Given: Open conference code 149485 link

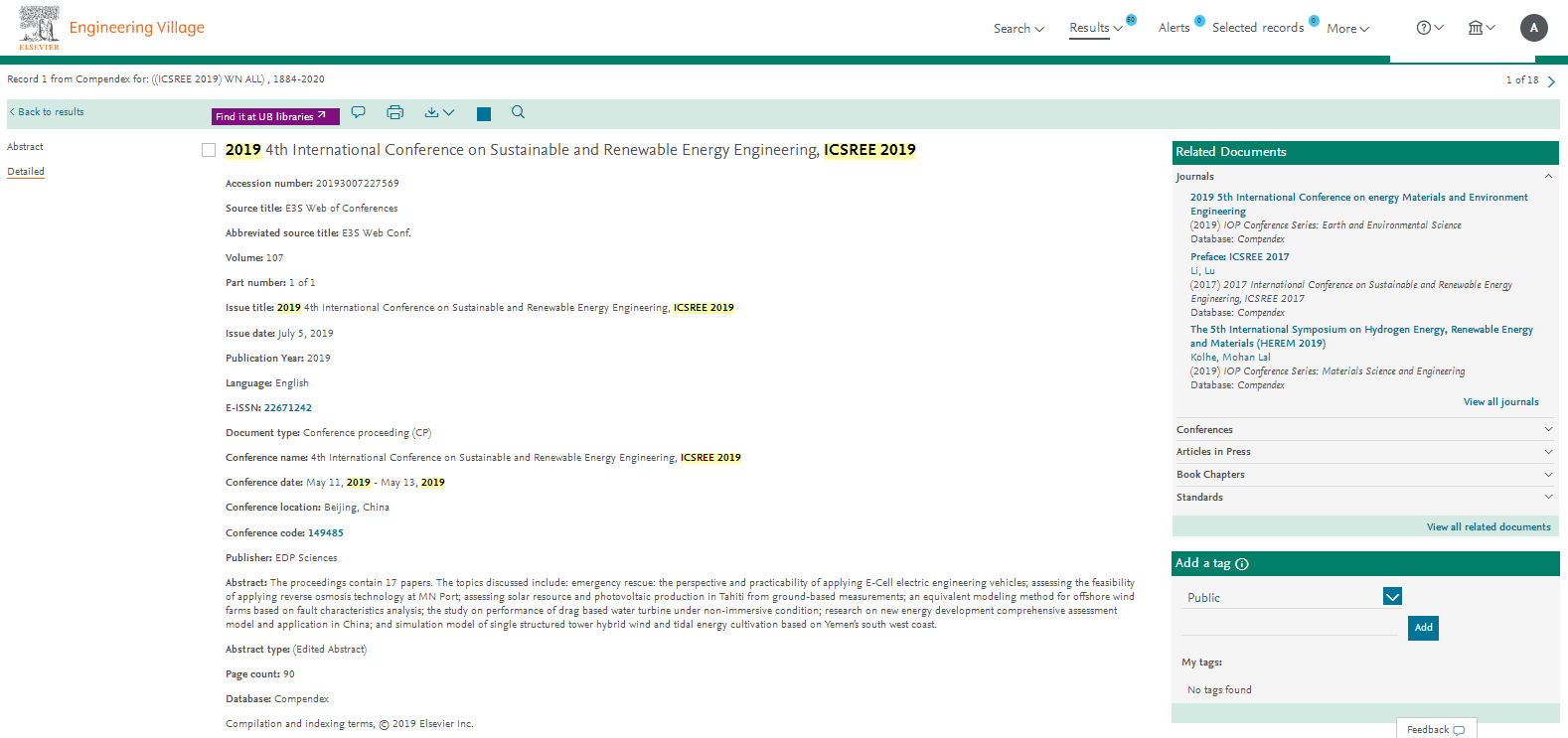Looking at the screenshot, I should point(326,533).
